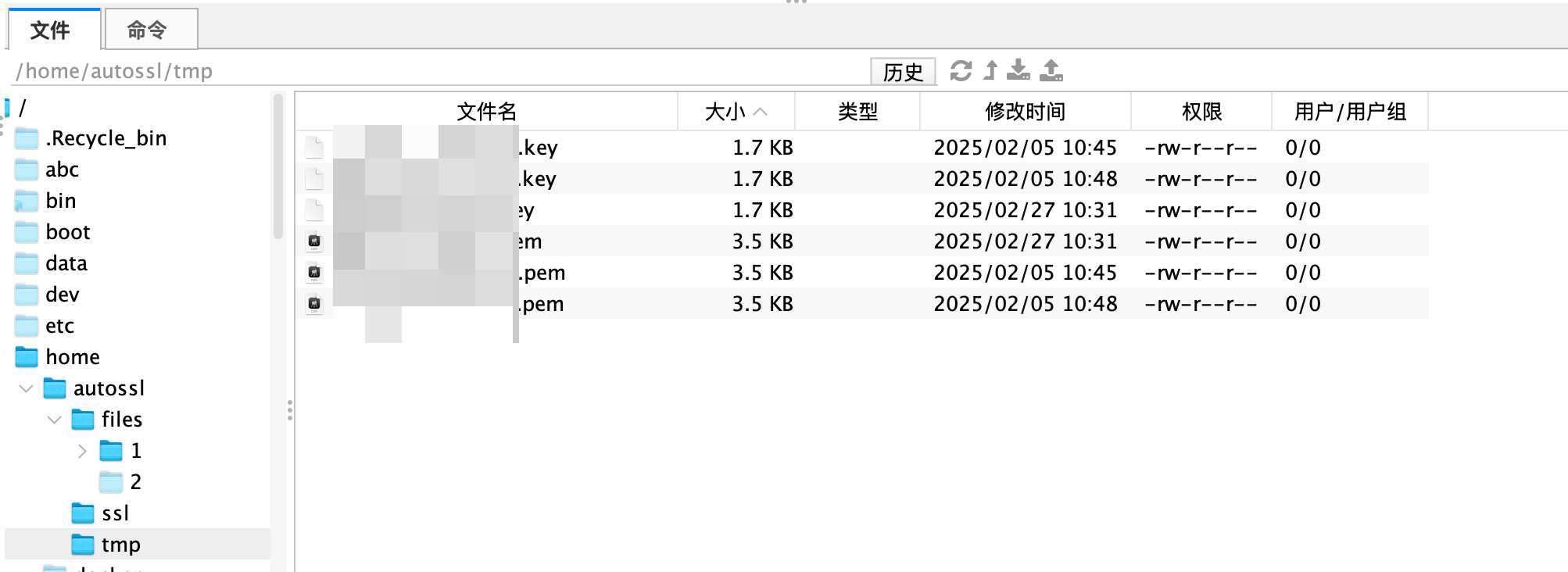Click the download file icon
The image size is (1568, 572).
[x=1018, y=71]
